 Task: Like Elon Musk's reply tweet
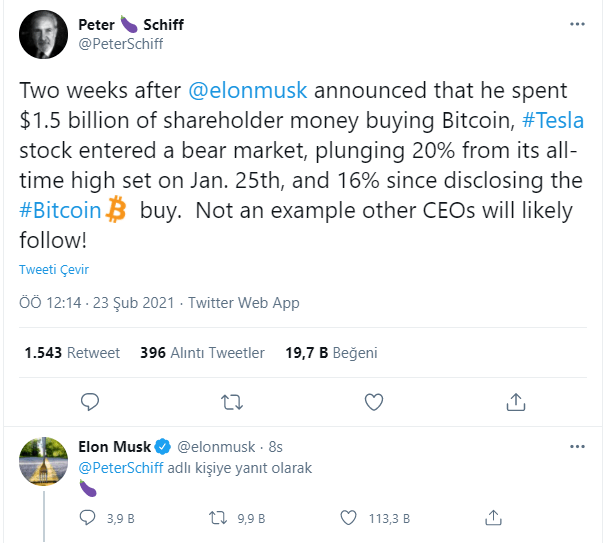coord(349,518)
